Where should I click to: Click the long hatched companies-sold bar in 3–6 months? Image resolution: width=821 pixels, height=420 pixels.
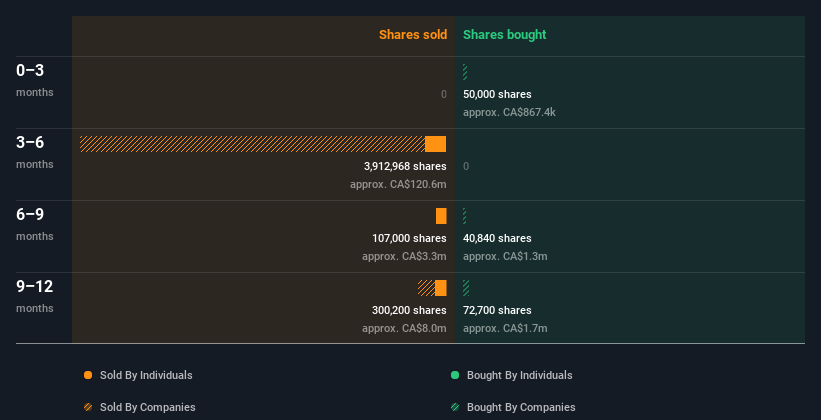252,144
